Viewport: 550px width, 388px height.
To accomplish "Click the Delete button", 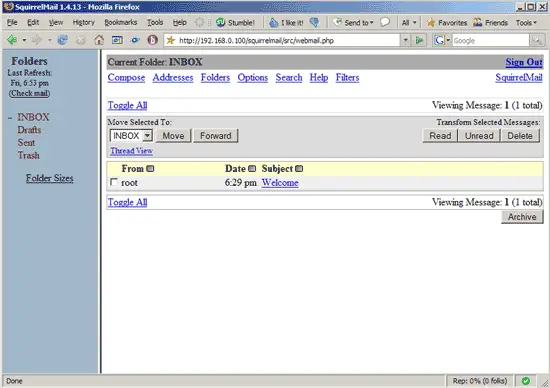I will [520, 136].
